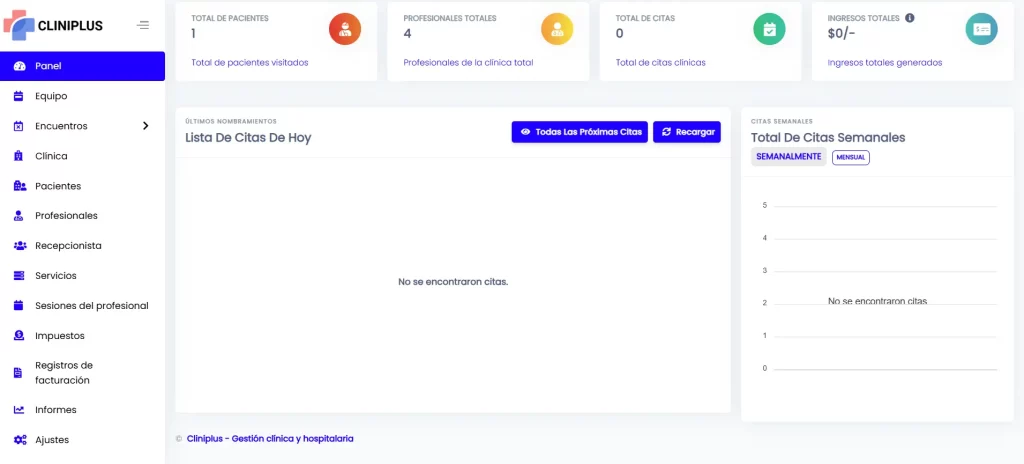Click the Informes chart icon in sidebar
The height and width of the screenshot is (464, 1024).
[x=20, y=410]
